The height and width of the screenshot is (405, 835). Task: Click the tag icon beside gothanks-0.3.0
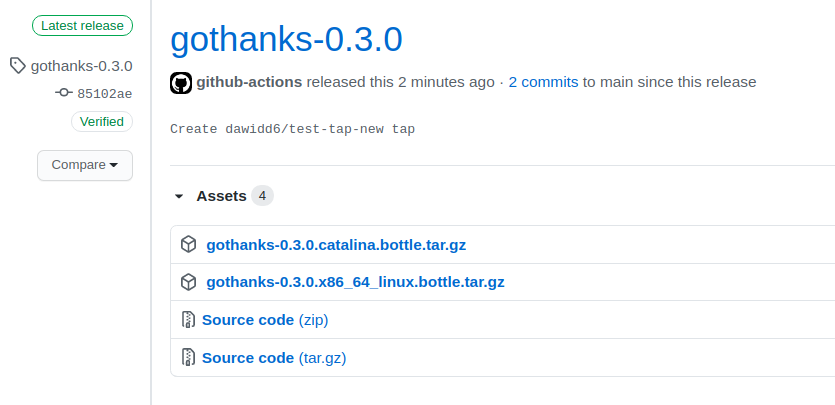coord(18,66)
